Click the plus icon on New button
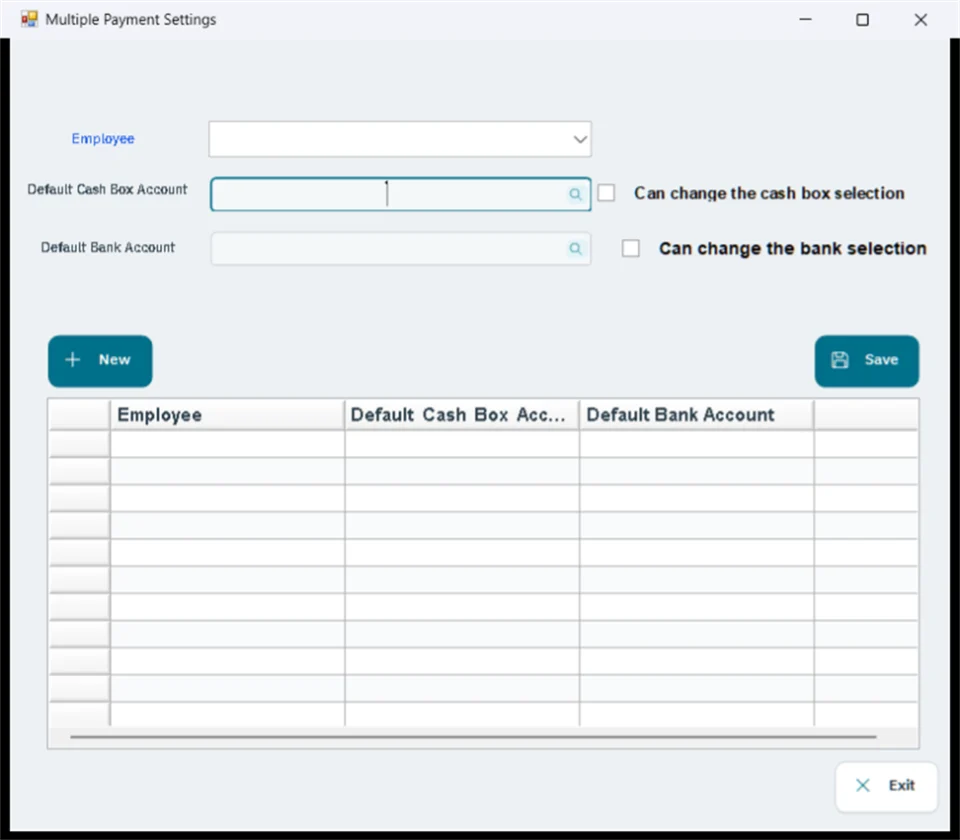This screenshot has width=960, height=840. (x=73, y=360)
